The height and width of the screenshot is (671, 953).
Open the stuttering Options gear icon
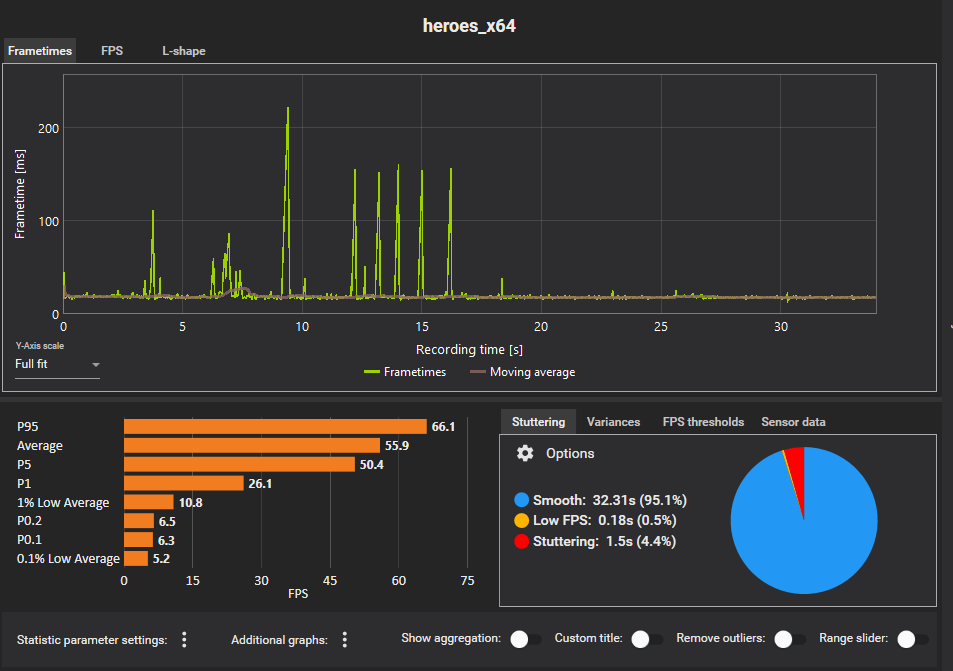pyautogui.click(x=525, y=453)
